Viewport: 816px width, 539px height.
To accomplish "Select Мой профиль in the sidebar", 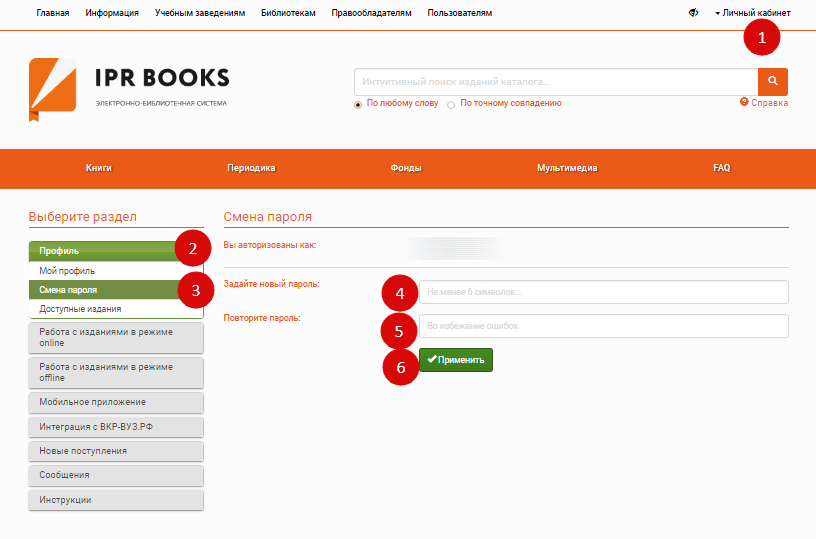I will [x=68, y=271].
